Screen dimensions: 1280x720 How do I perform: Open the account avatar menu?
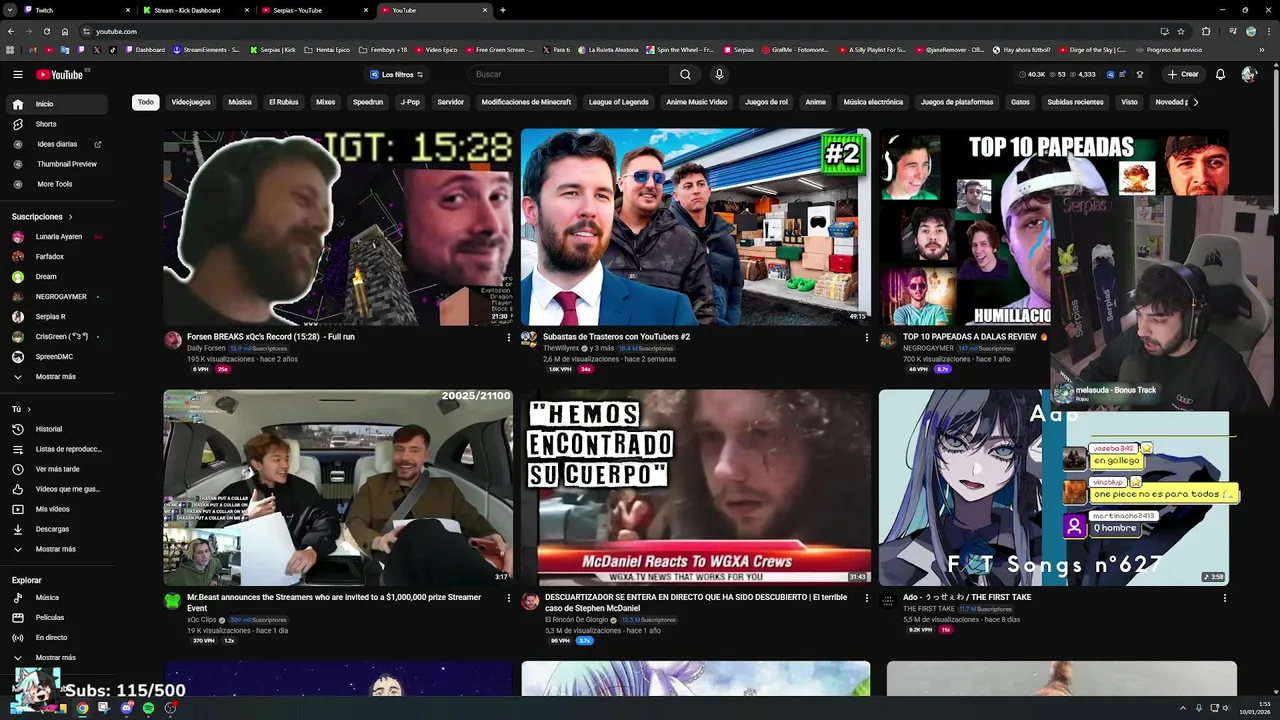point(1249,74)
